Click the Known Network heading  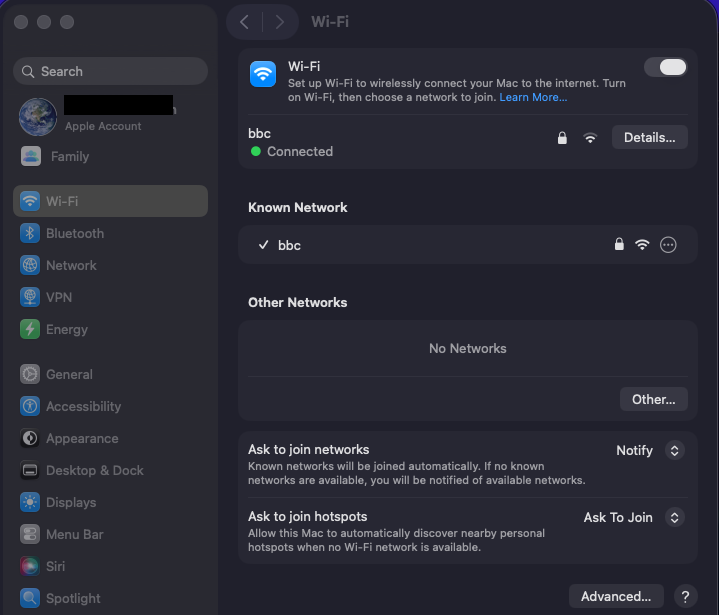pyautogui.click(x=298, y=208)
